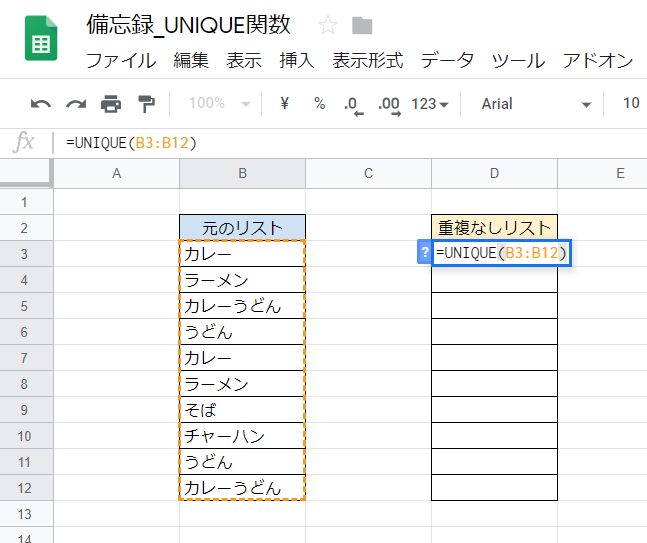Click cell B5 containing カレーうどん

click(243, 306)
